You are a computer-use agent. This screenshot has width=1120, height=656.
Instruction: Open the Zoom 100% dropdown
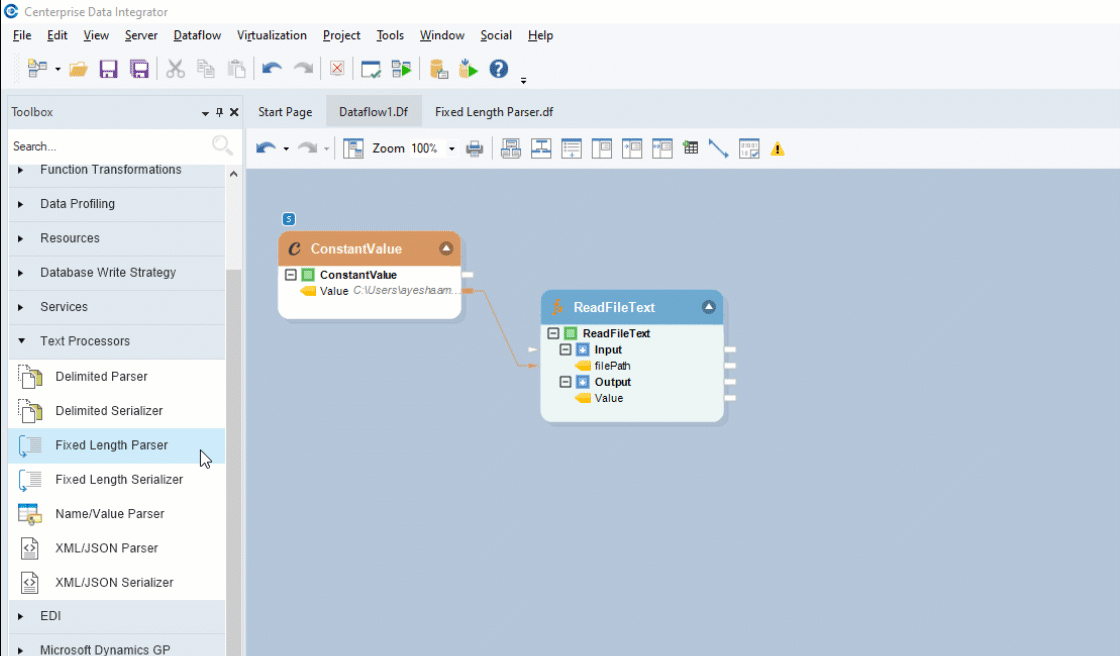coord(451,149)
